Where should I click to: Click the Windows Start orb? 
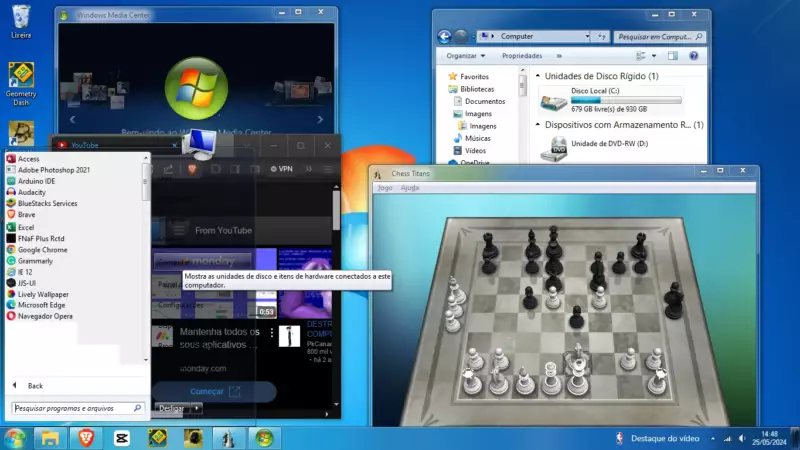pyautogui.click(x=15, y=438)
